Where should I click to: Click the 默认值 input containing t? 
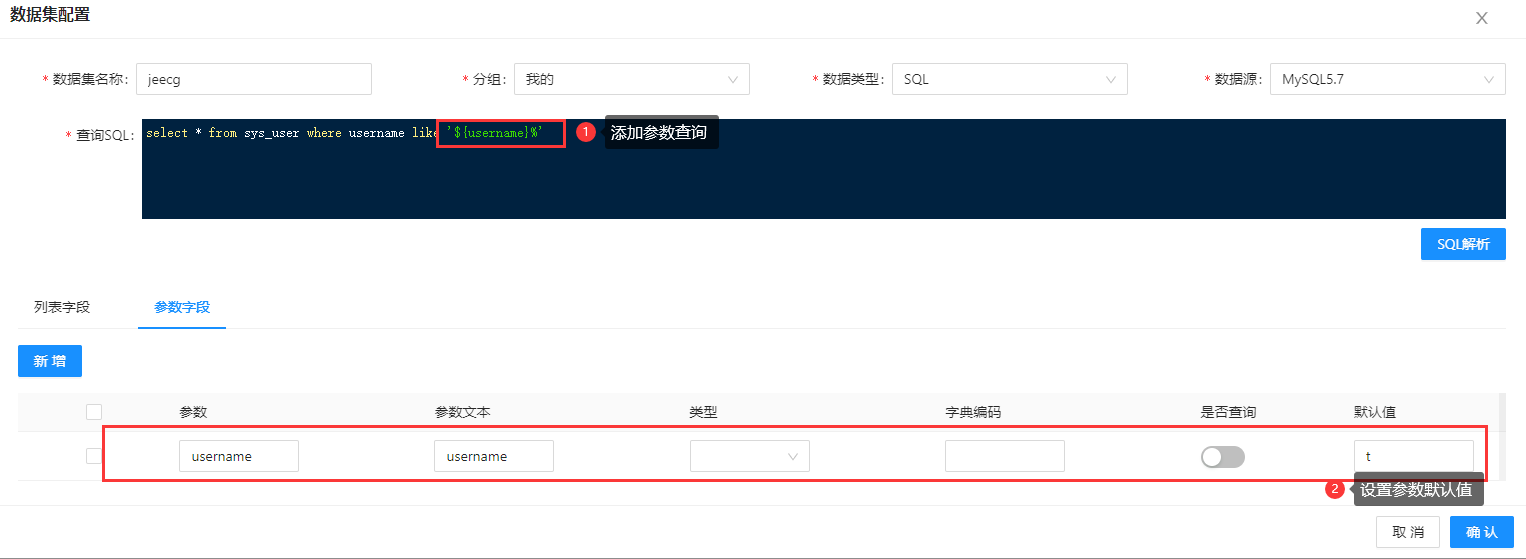coord(1414,456)
